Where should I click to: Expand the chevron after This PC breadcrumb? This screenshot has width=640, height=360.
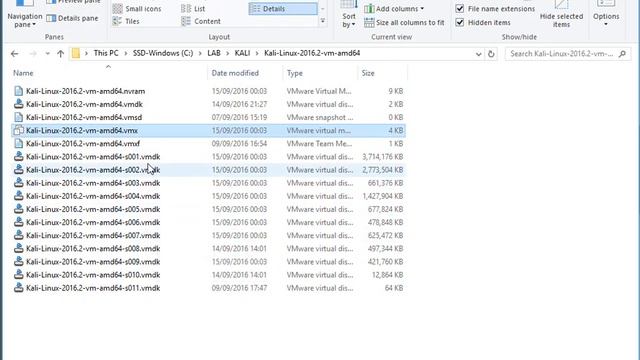[x=126, y=53]
